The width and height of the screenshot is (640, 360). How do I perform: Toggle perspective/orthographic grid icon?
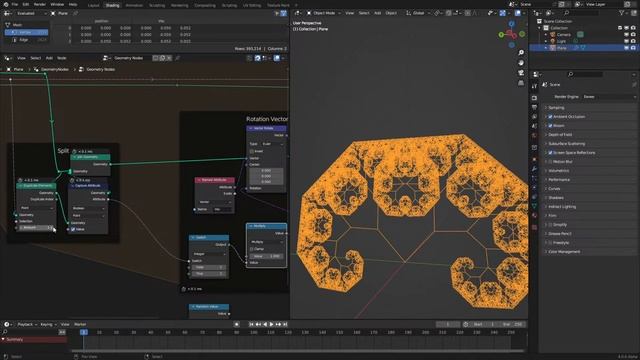click(521, 83)
